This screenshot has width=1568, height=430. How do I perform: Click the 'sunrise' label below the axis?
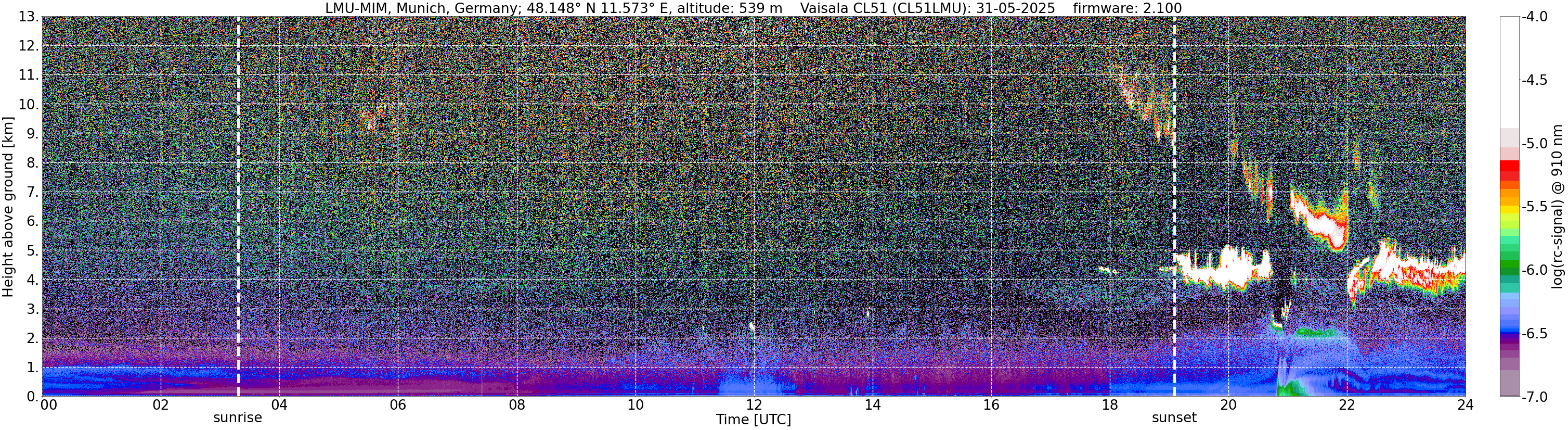(x=237, y=418)
